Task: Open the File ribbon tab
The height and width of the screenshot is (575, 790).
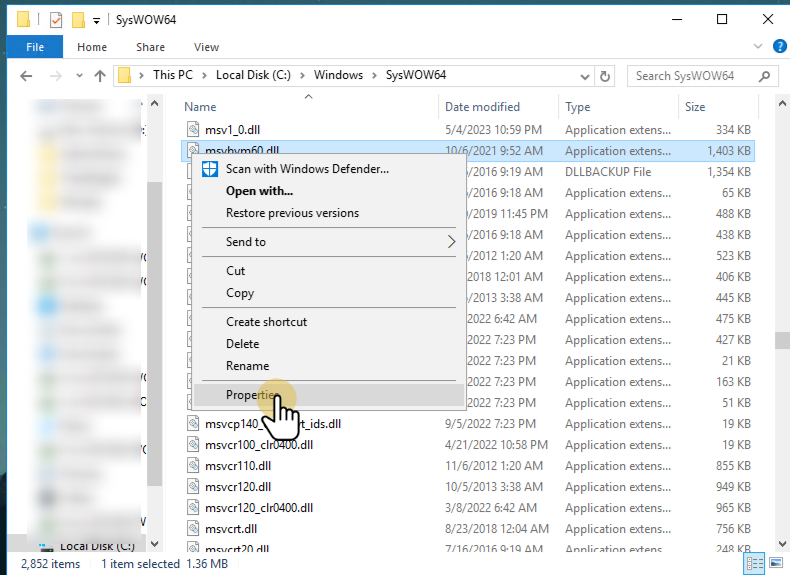Action: (35, 47)
